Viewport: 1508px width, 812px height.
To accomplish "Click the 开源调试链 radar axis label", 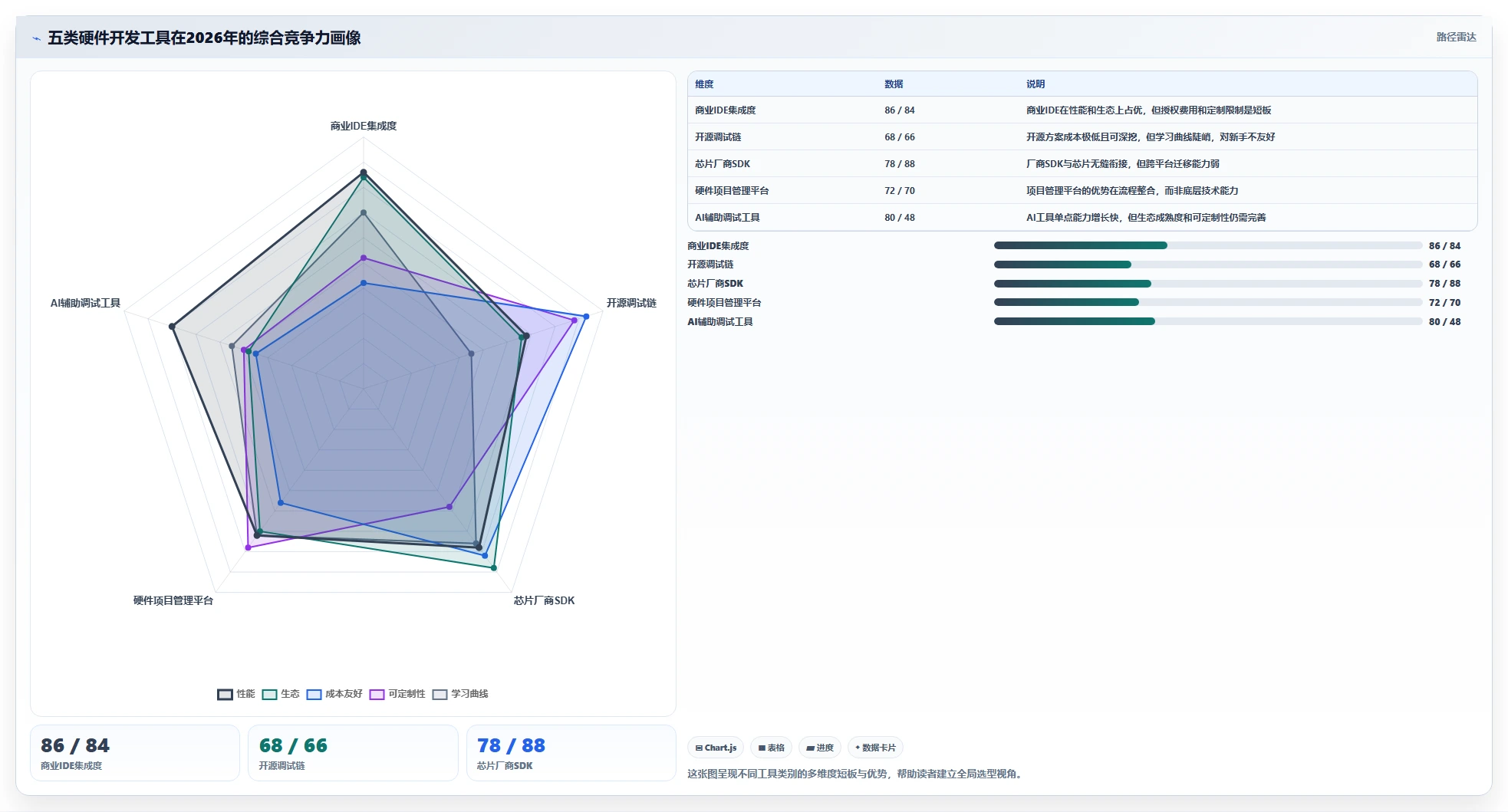I will (631, 303).
